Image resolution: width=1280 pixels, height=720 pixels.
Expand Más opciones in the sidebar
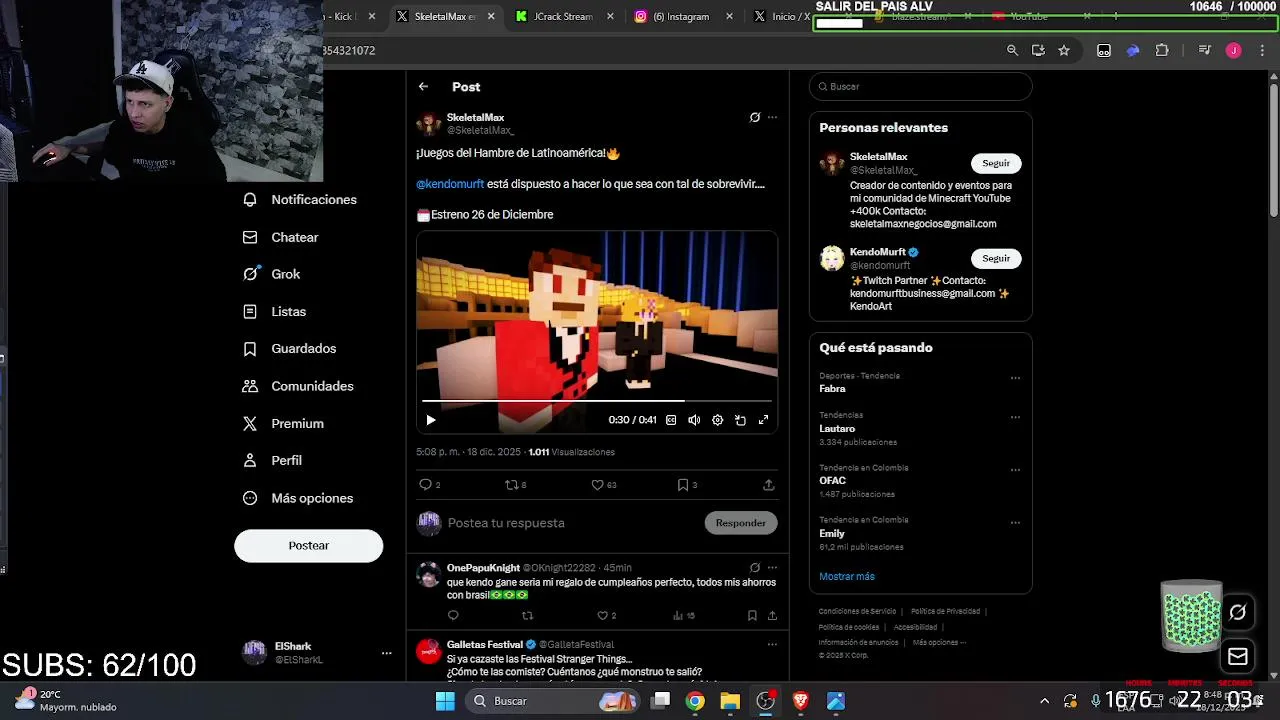[298, 498]
